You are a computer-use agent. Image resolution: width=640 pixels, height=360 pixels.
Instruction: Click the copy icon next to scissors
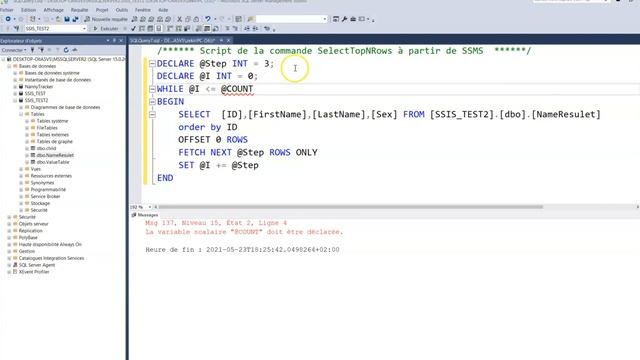[x=188, y=19]
